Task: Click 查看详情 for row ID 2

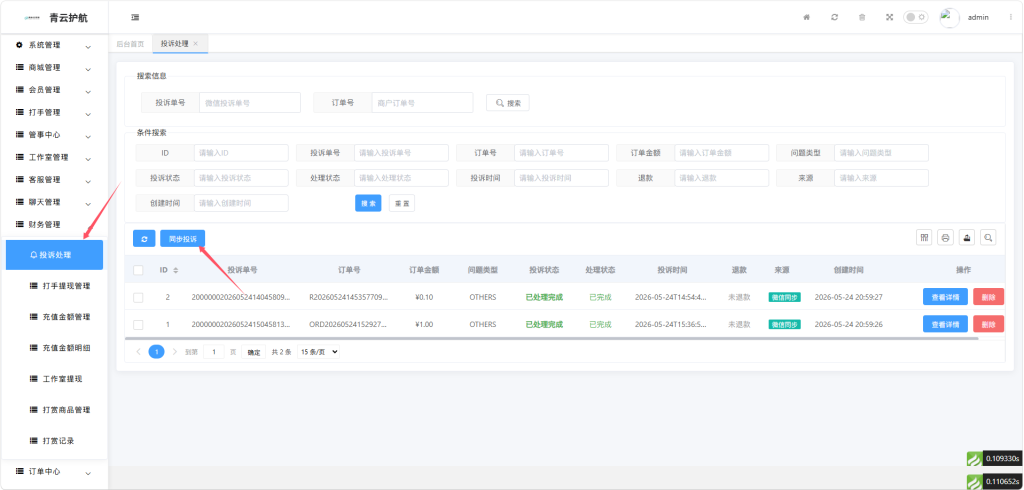Action: [x=945, y=297]
